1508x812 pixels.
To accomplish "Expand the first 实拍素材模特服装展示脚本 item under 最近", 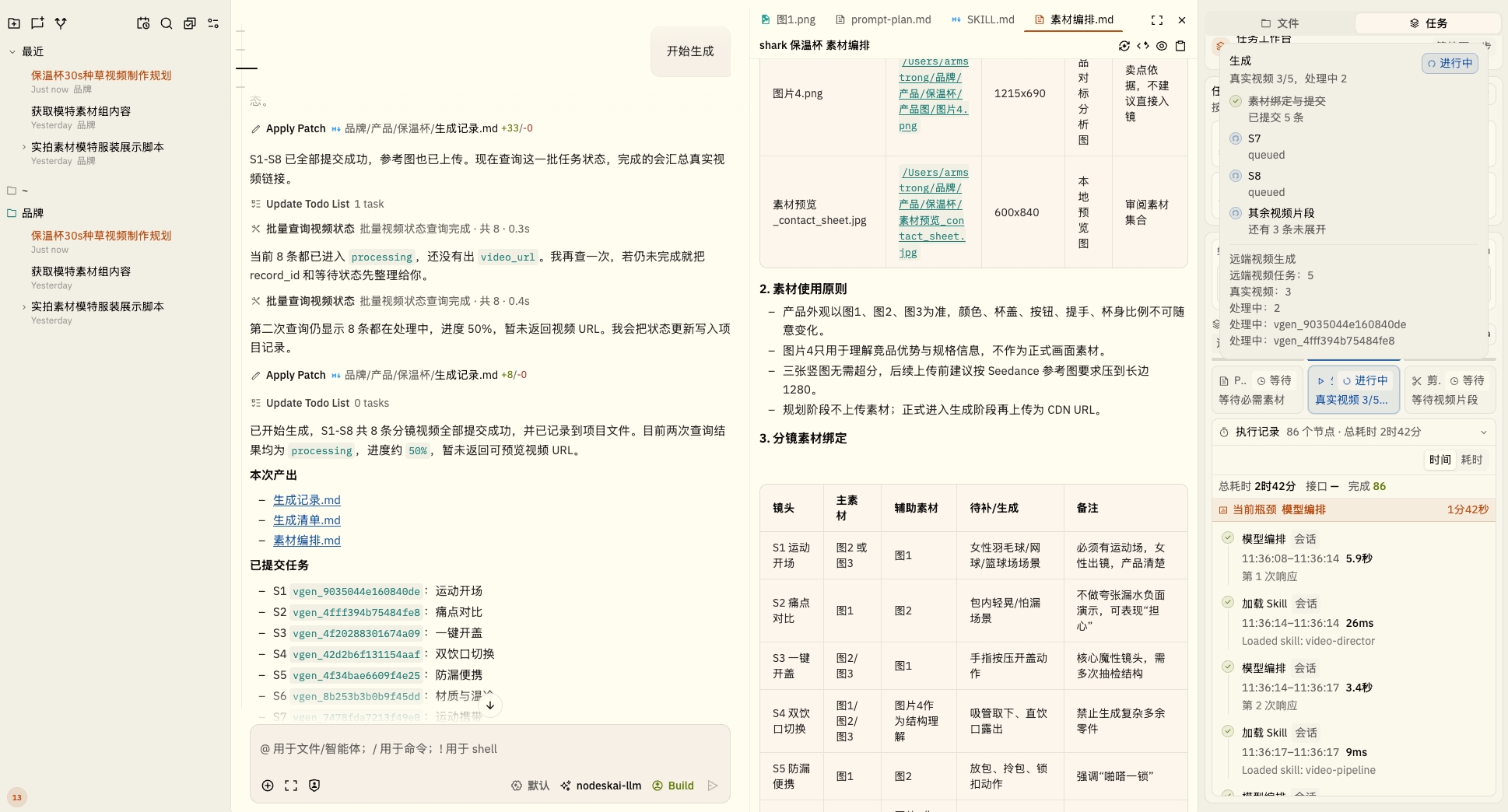I will [x=24, y=147].
